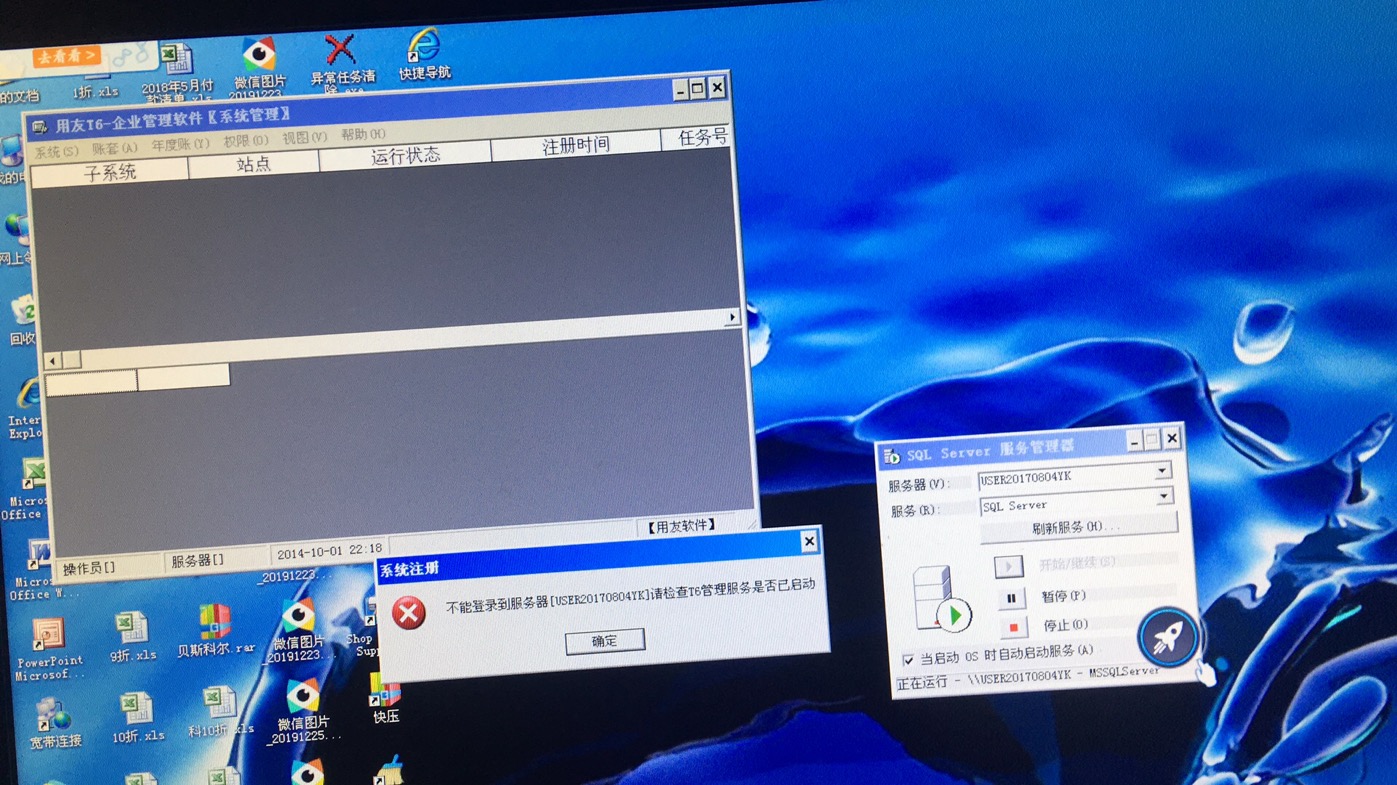Click the right scroll arrow in 用友T6 upper pane

click(x=732, y=317)
